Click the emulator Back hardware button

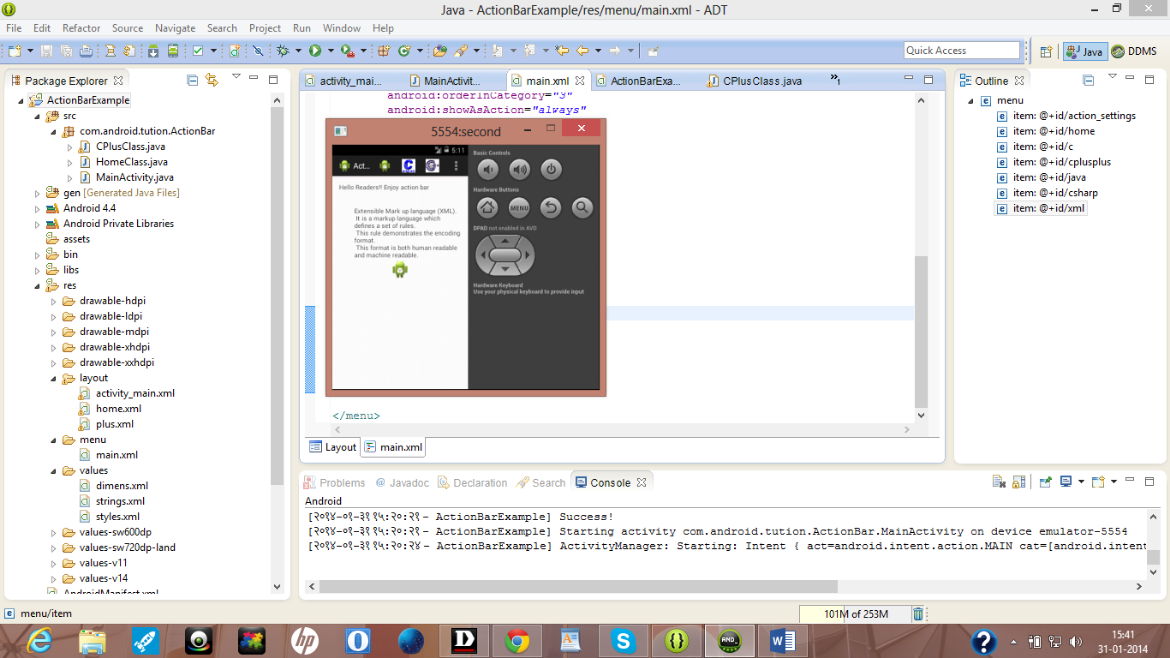pos(550,208)
